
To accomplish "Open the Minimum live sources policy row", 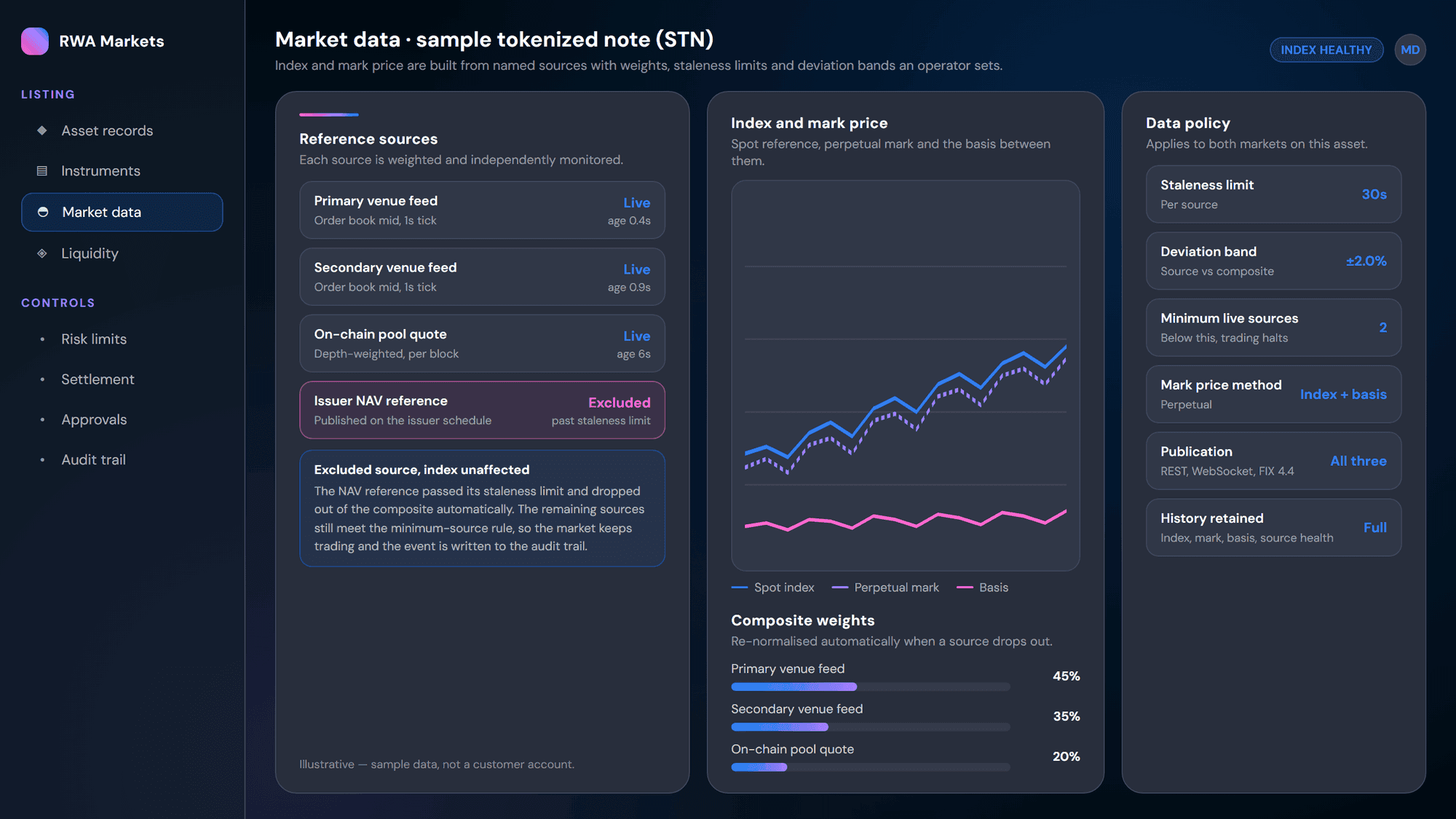I will (1273, 328).
